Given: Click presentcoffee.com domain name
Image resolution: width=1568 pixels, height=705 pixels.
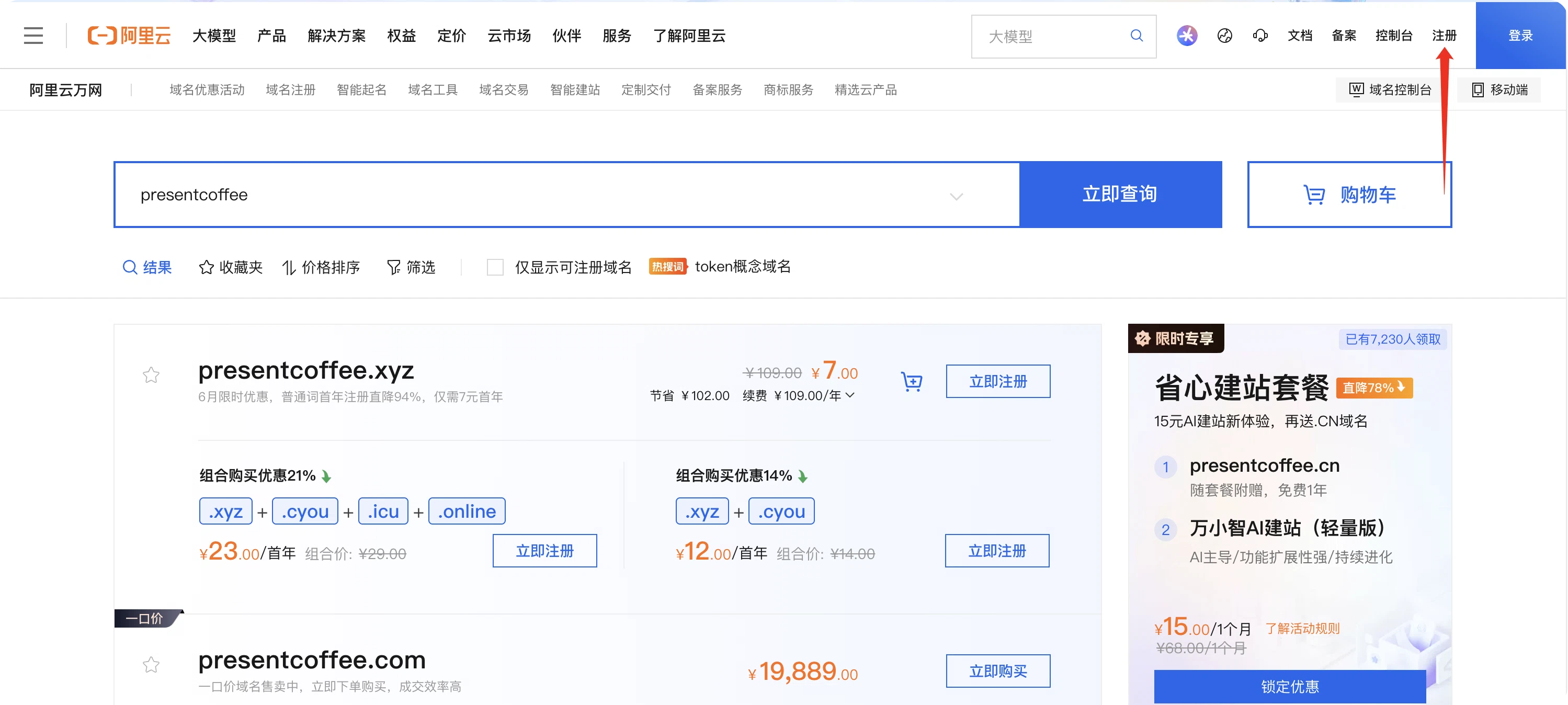Looking at the screenshot, I should click(x=312, y=660).
